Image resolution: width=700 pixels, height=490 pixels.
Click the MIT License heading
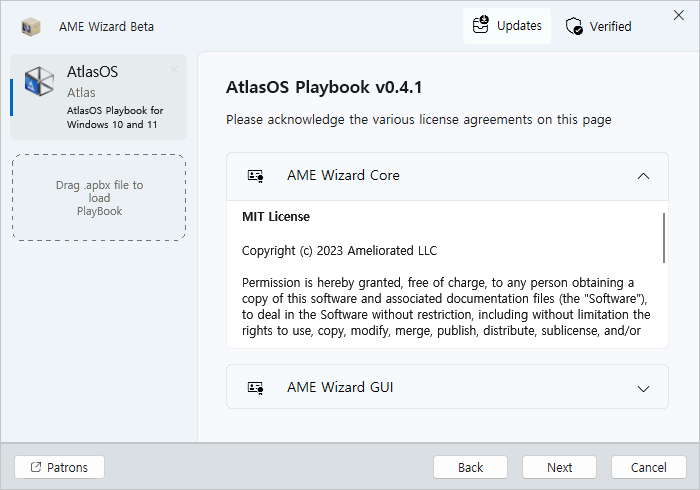tap(276, 217)
